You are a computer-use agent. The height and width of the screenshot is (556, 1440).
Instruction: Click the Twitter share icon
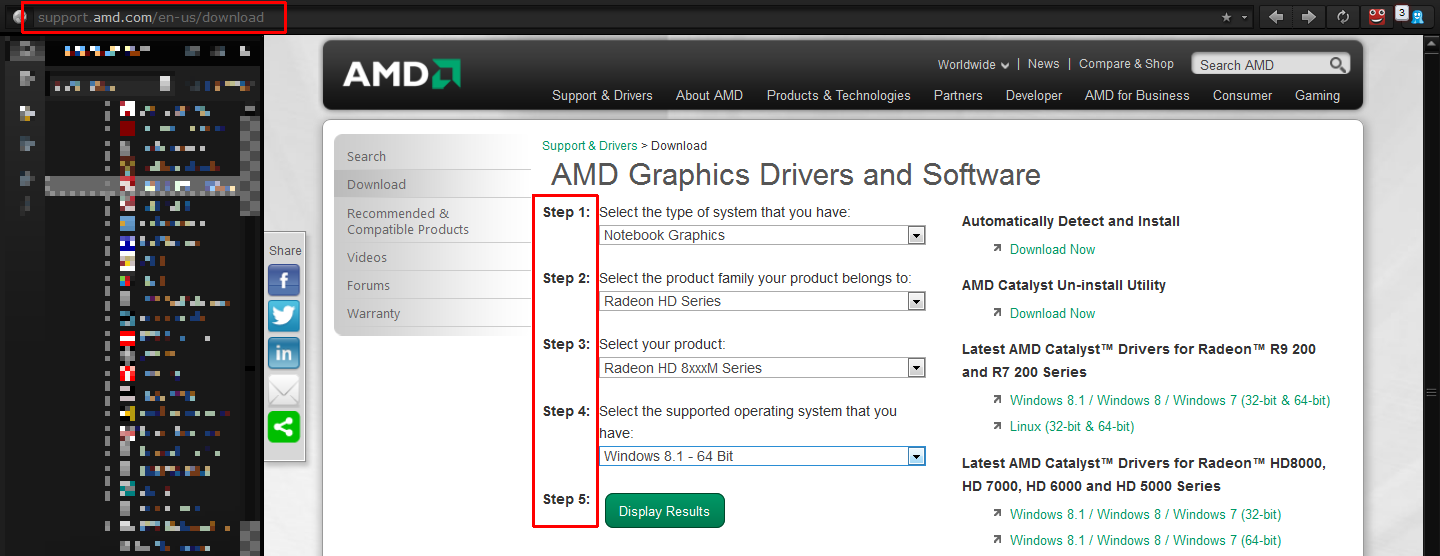tap(284, 316)
